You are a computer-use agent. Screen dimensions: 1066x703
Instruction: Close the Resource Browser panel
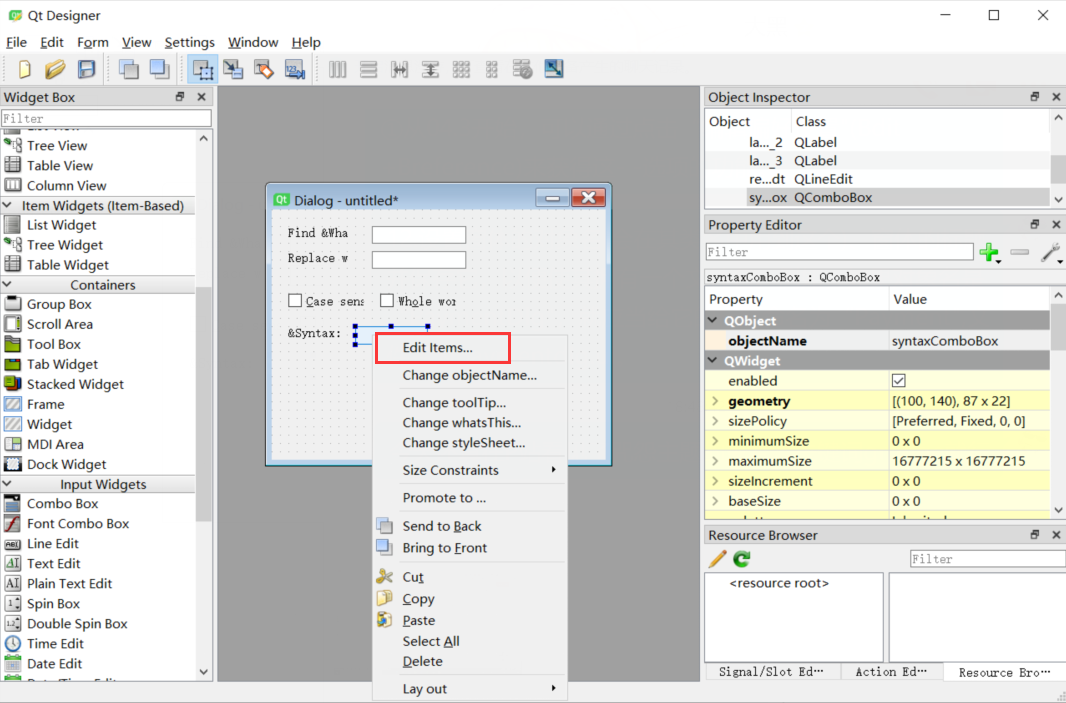click(x=1056, y=535)
